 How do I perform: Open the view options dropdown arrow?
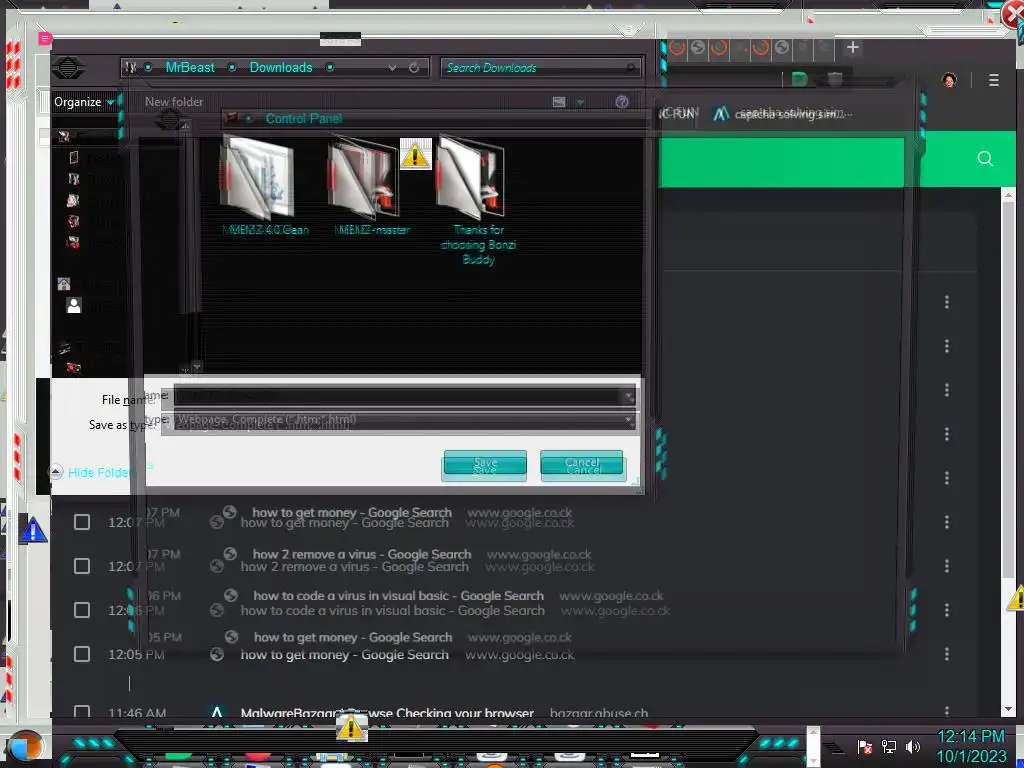[580, 102]
